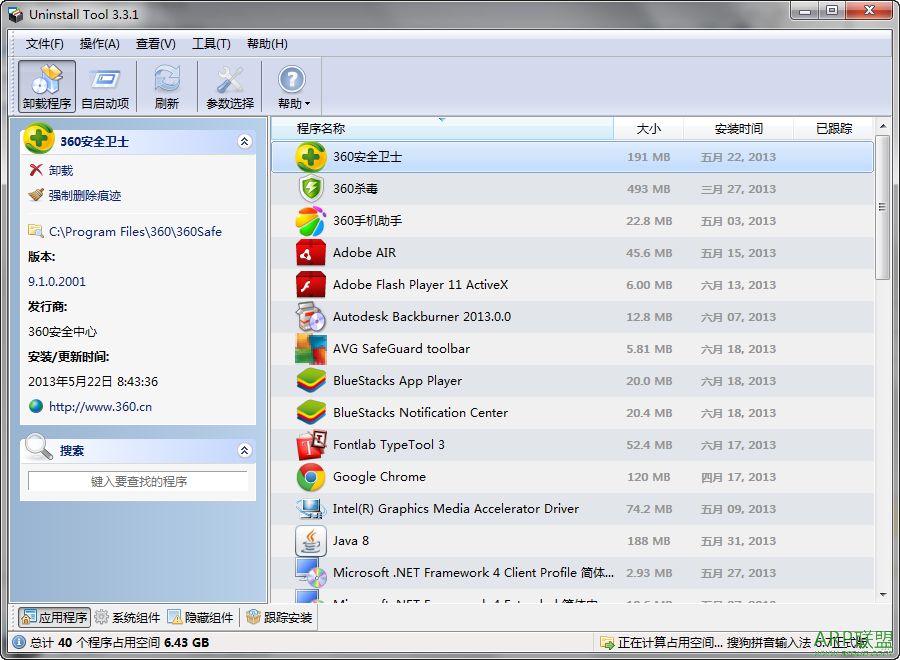Click the Fontlab TypeTool 3 icon
Image resolution: width=900 pixels, height=660 pixels.
[x=311, y=445]
